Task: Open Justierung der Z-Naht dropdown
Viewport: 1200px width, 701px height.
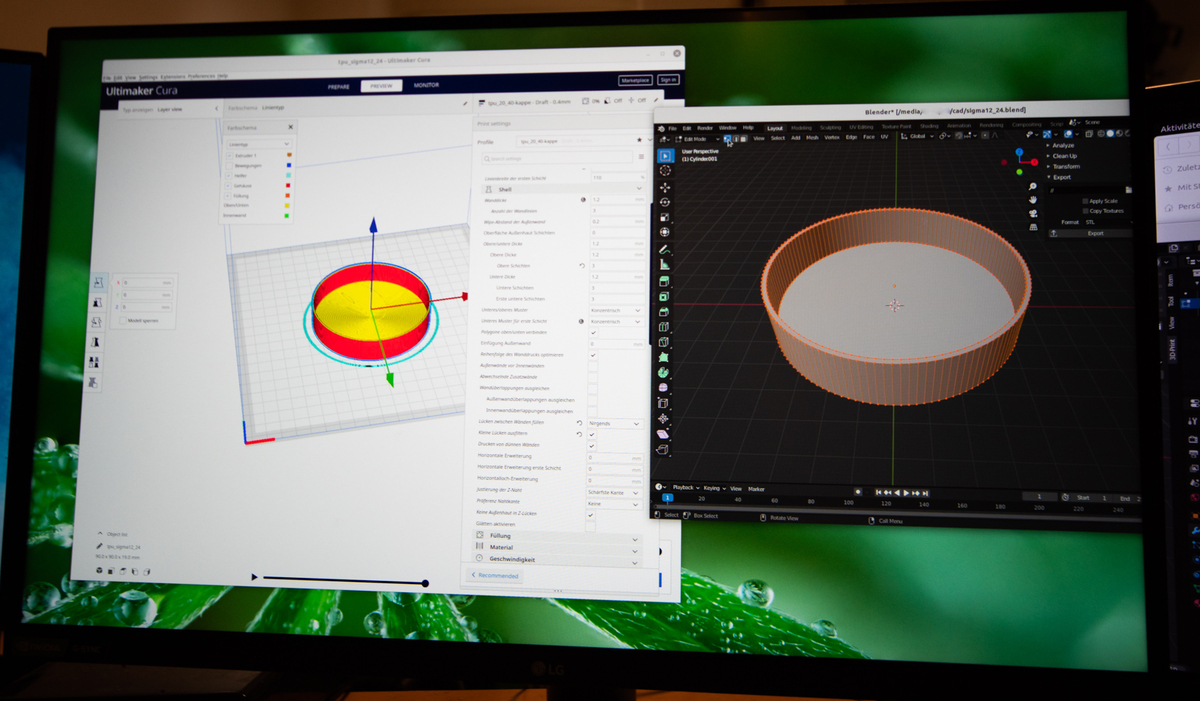Action: click(614, 492)
